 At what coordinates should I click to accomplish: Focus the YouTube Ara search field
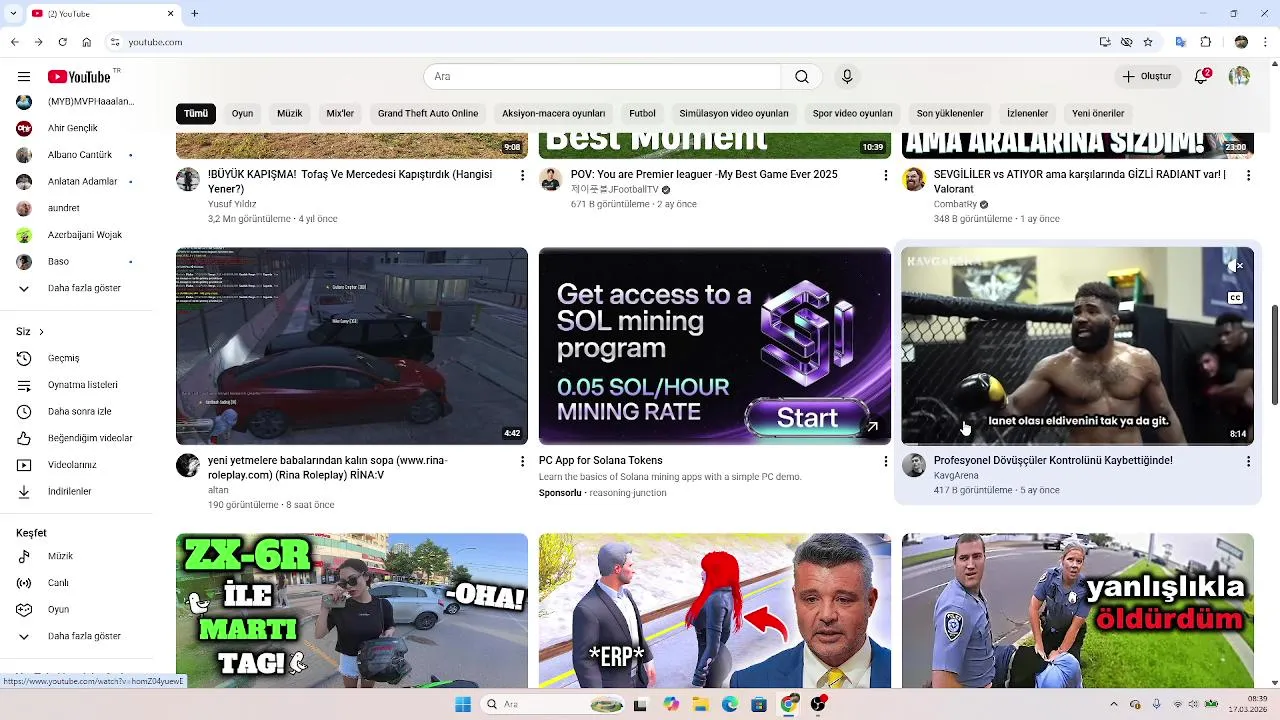[602, 77]
